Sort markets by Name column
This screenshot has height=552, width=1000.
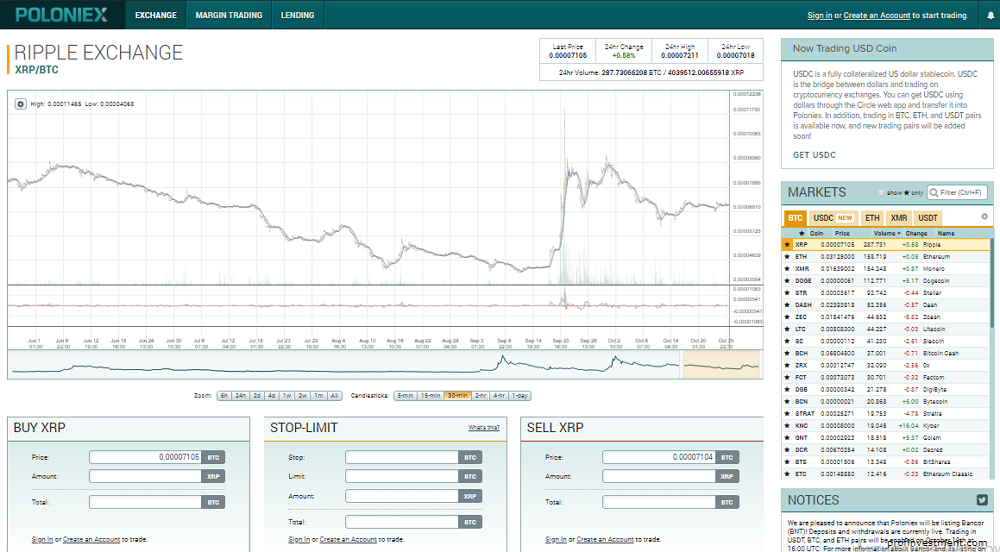point(946,233)
